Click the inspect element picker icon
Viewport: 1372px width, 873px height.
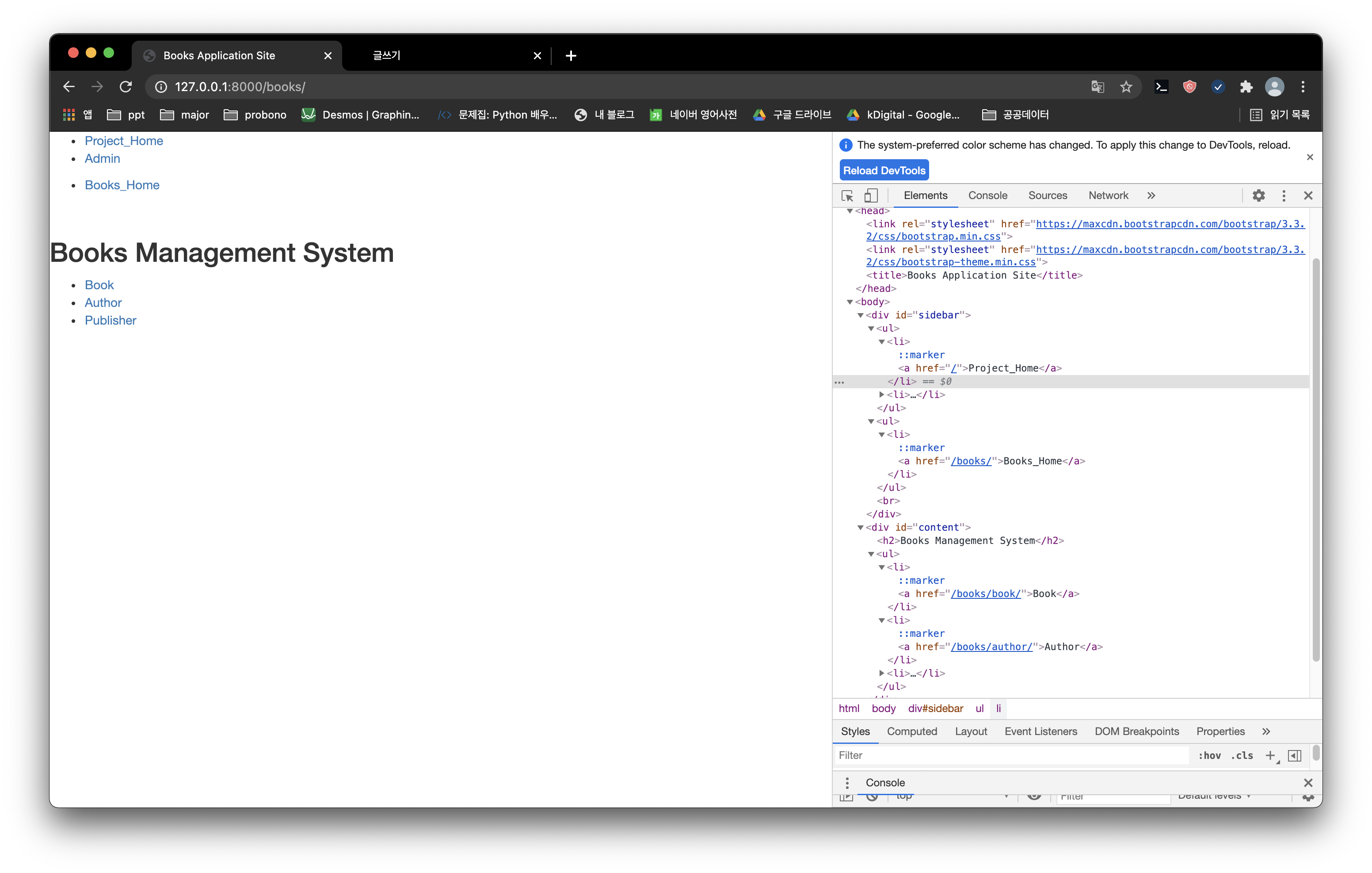(847, 195)
